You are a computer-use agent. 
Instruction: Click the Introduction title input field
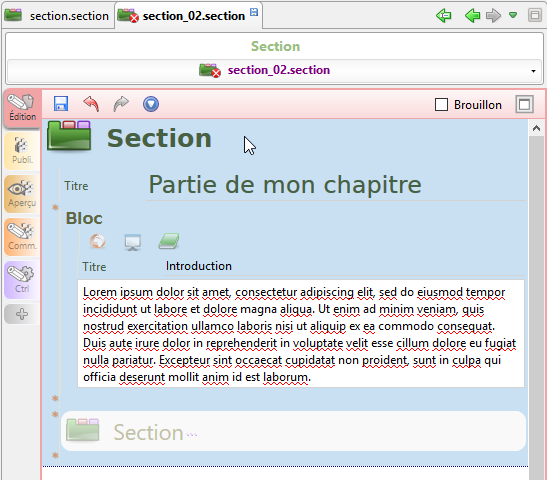(344, 266)
